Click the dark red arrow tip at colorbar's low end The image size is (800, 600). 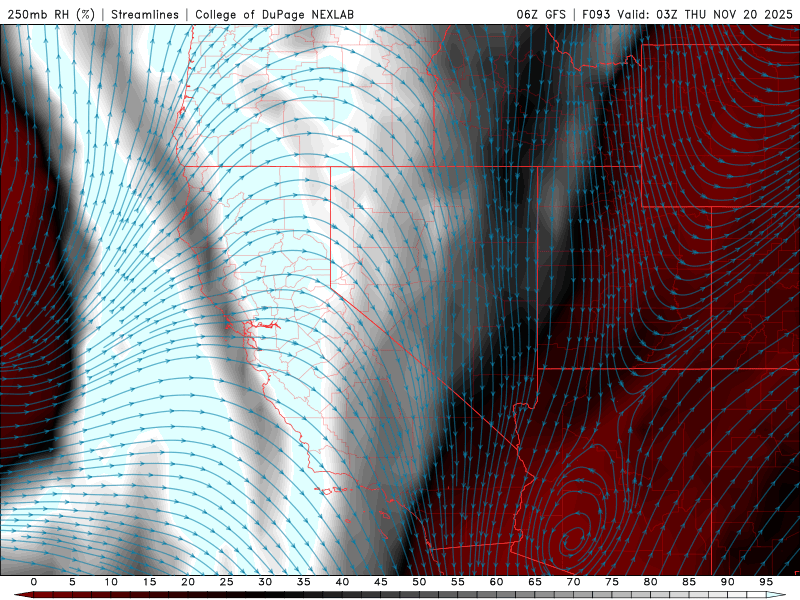pos(23,595)
